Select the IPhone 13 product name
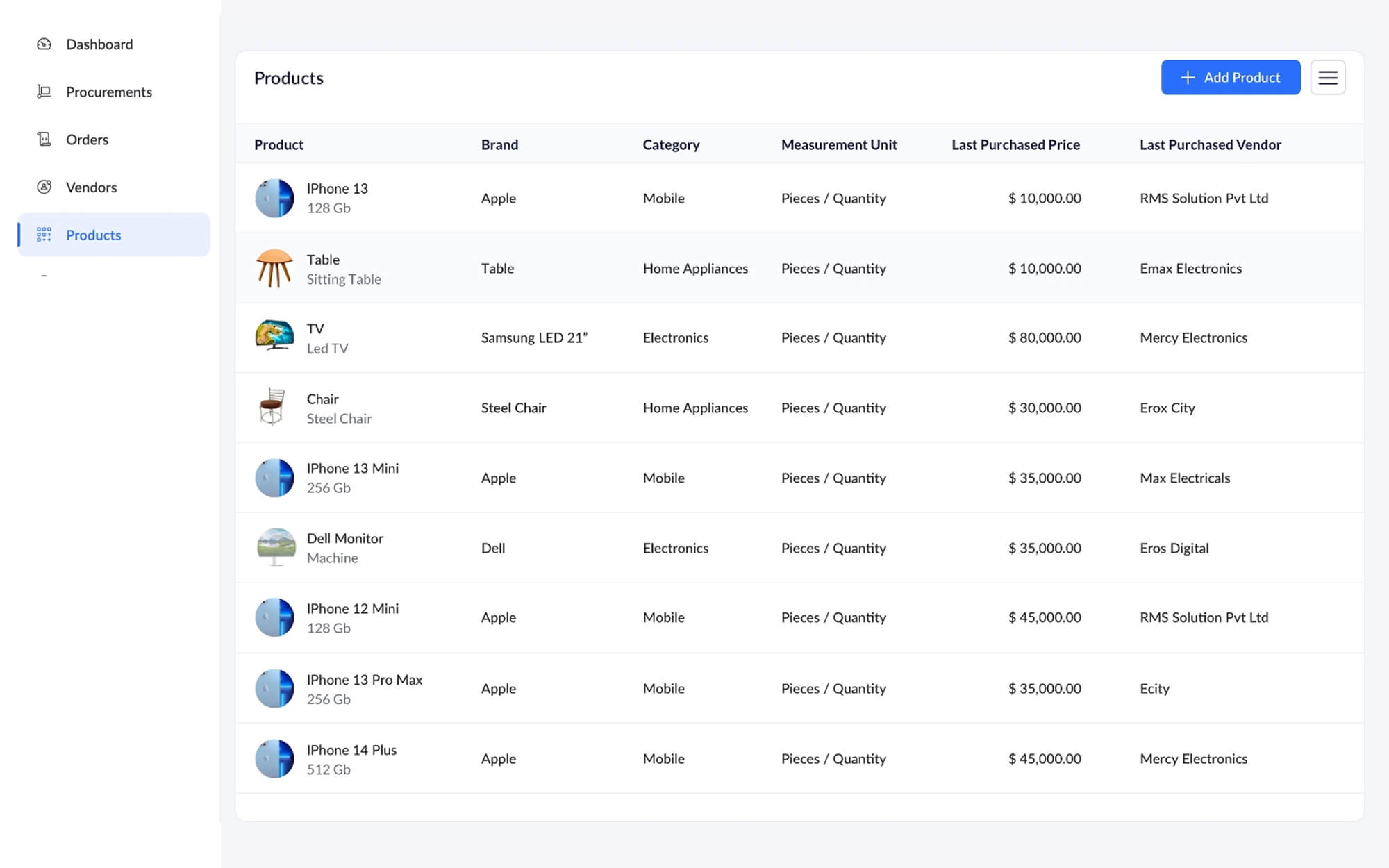The image size is (1389, 868). (337, 188)
